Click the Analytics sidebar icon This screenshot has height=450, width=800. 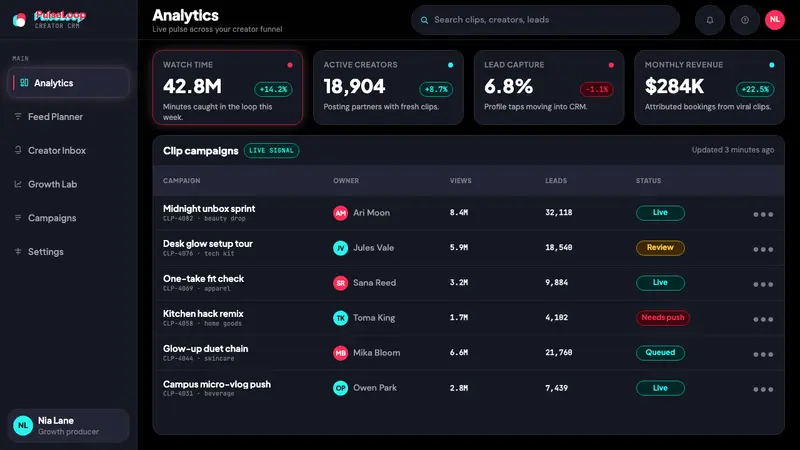click(x=24, y=83)
